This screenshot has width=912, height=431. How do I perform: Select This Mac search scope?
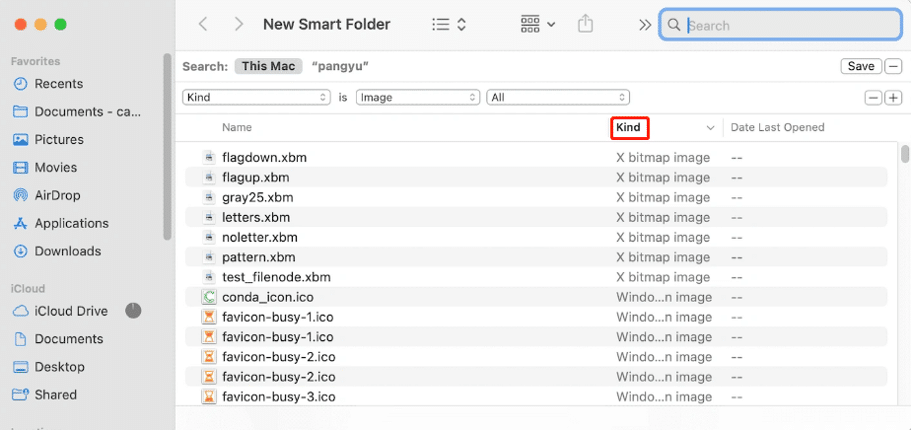click(268, 66)
